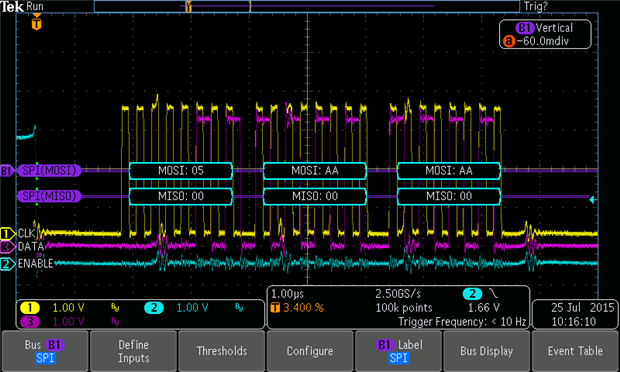This screenshot has width=620, height=372.
Task: Open the B1 Label SPI button
Action: tap(399, 351)
